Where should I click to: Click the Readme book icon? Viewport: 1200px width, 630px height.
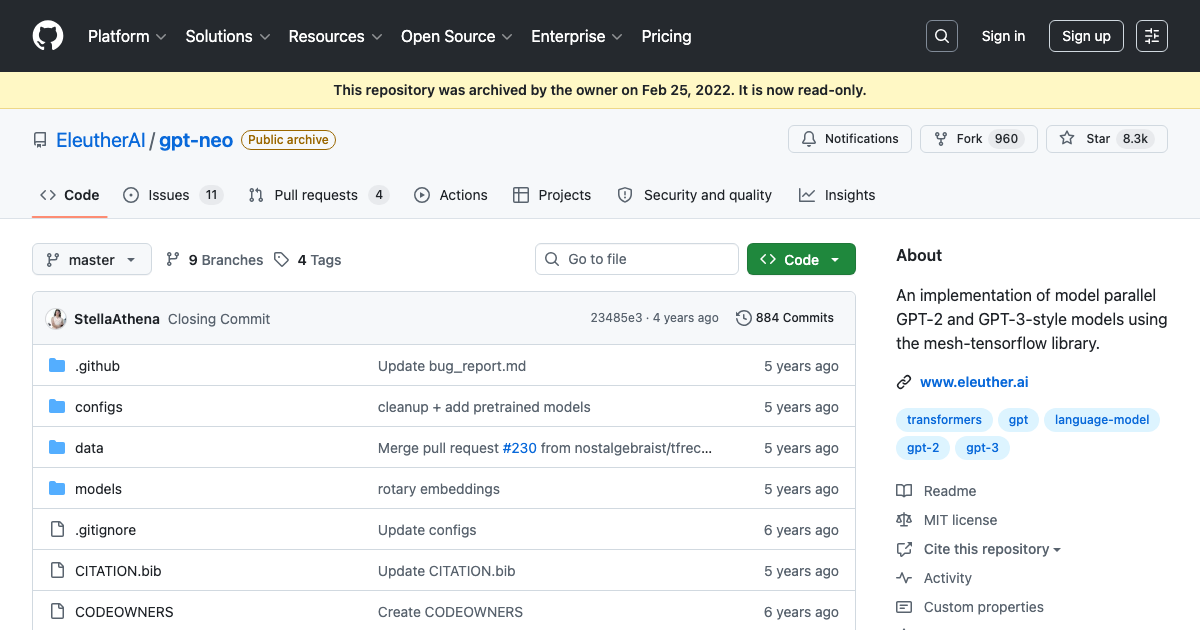tap(904, 491)
